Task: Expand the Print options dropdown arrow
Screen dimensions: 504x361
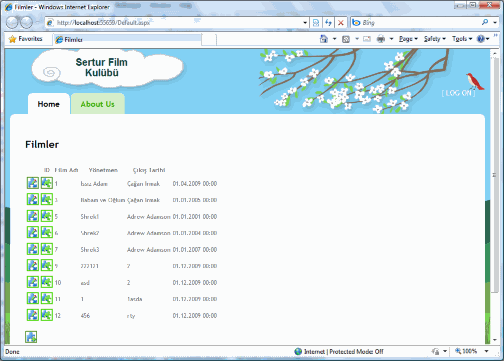Action: pyautogui.click(x=391, y=39)
